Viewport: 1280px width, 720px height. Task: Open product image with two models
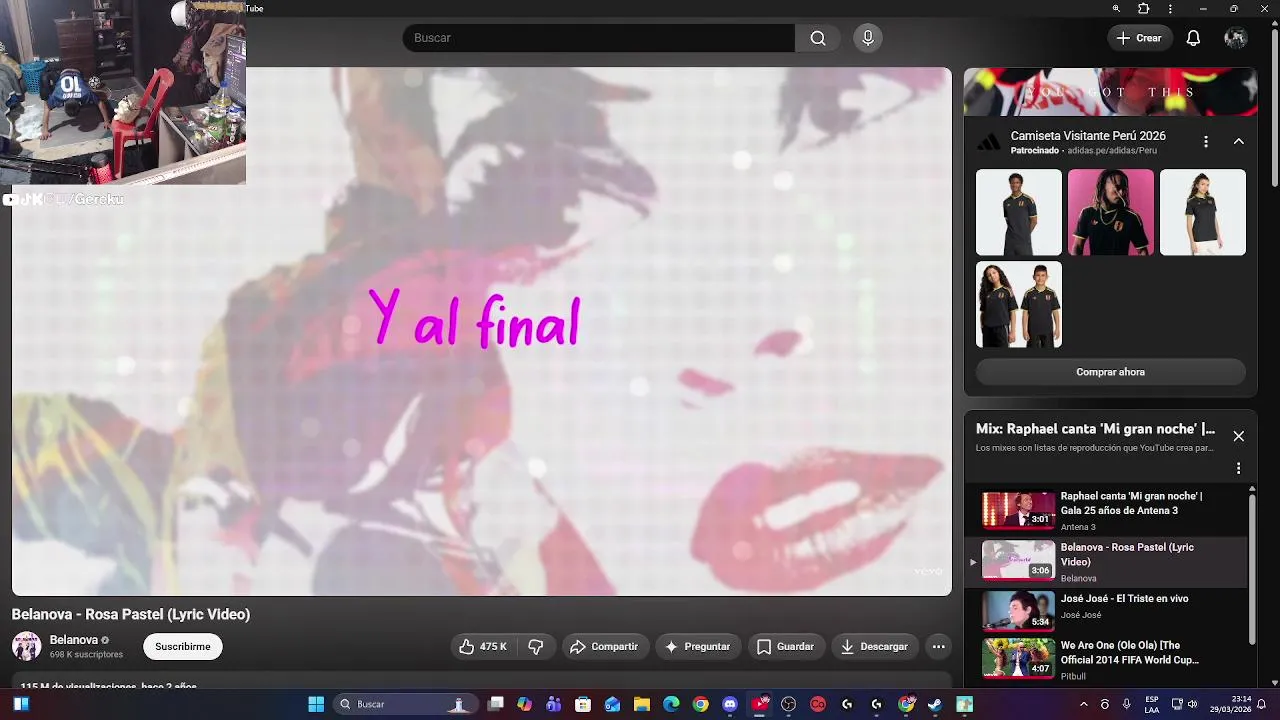tap(1019, 304)
